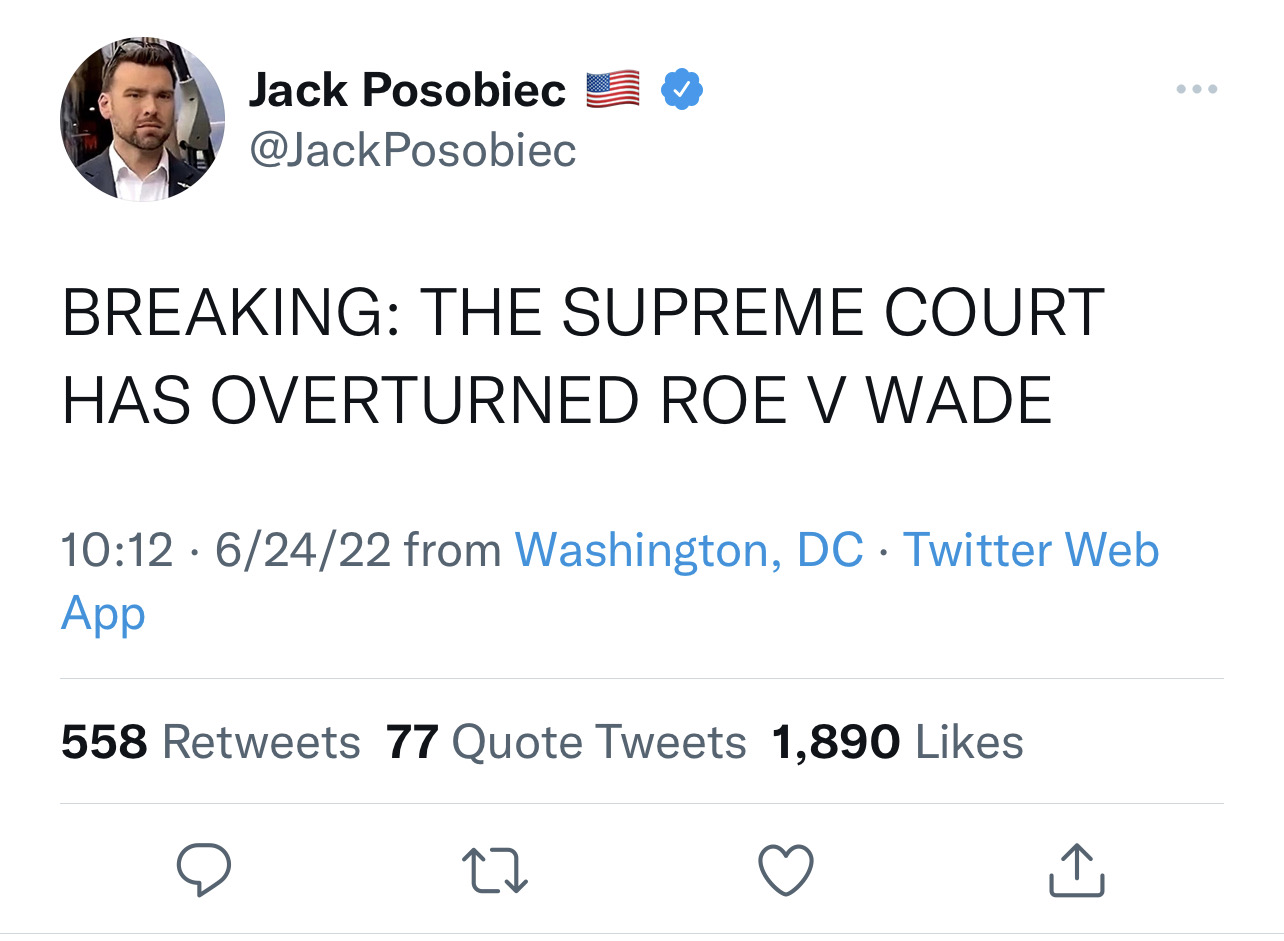Screen dimensions: 1284x941
Task: View the 558 Retweets list
Action: 210,742
